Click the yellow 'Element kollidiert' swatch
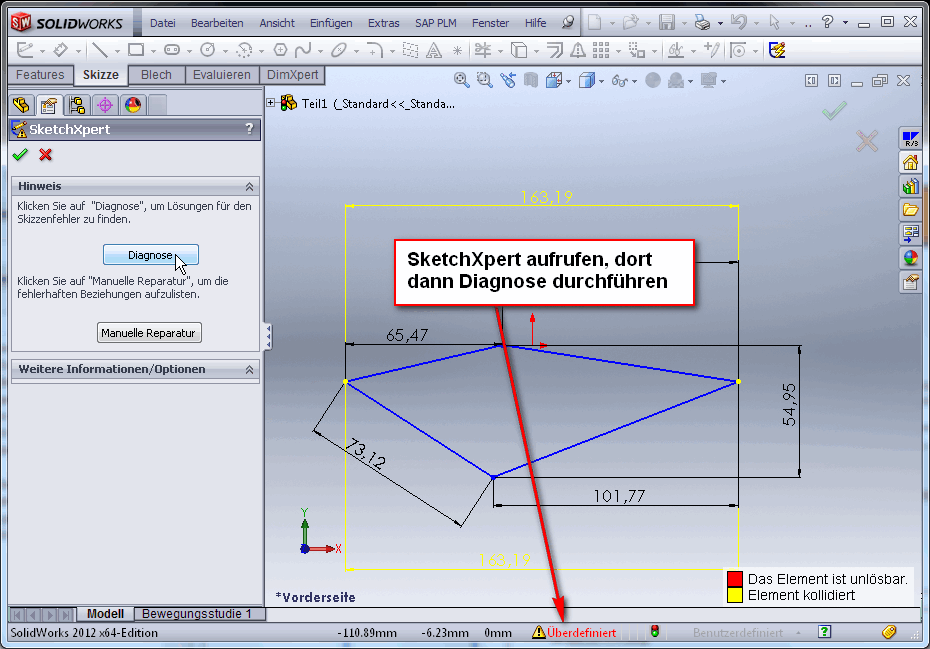930x649 pixels. point(735,595)
